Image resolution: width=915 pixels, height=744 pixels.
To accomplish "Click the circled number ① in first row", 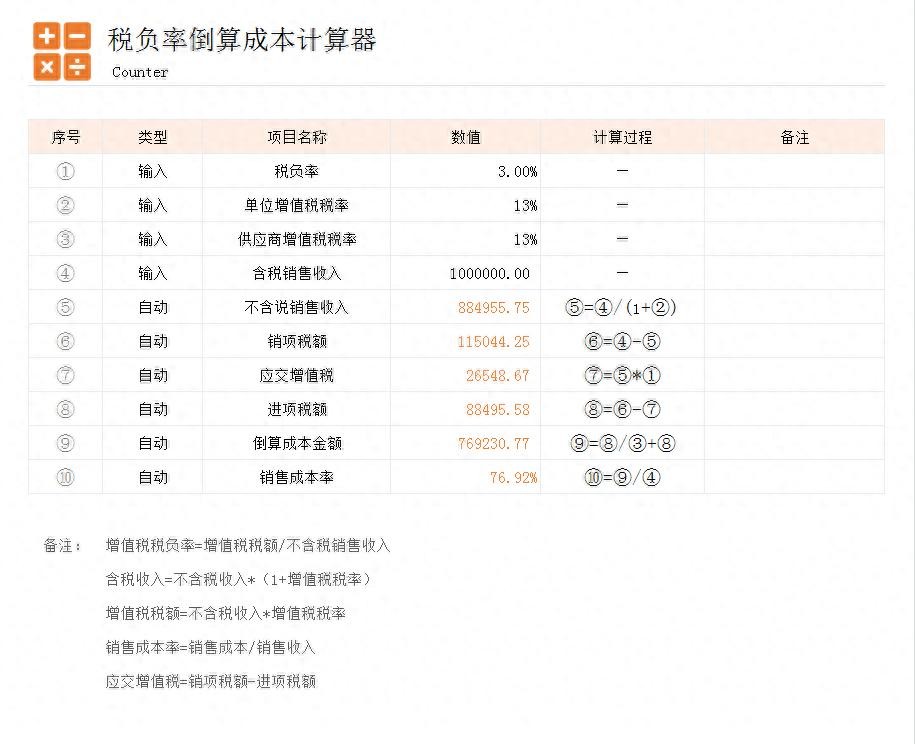I will click(66, 171).
